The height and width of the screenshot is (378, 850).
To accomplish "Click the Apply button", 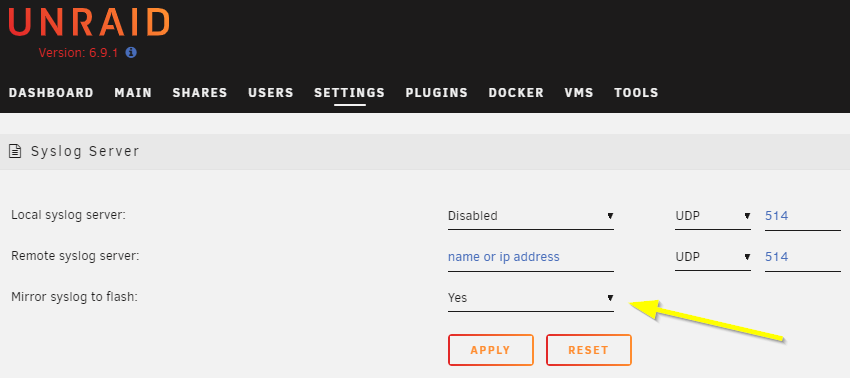I will (491, 350).
